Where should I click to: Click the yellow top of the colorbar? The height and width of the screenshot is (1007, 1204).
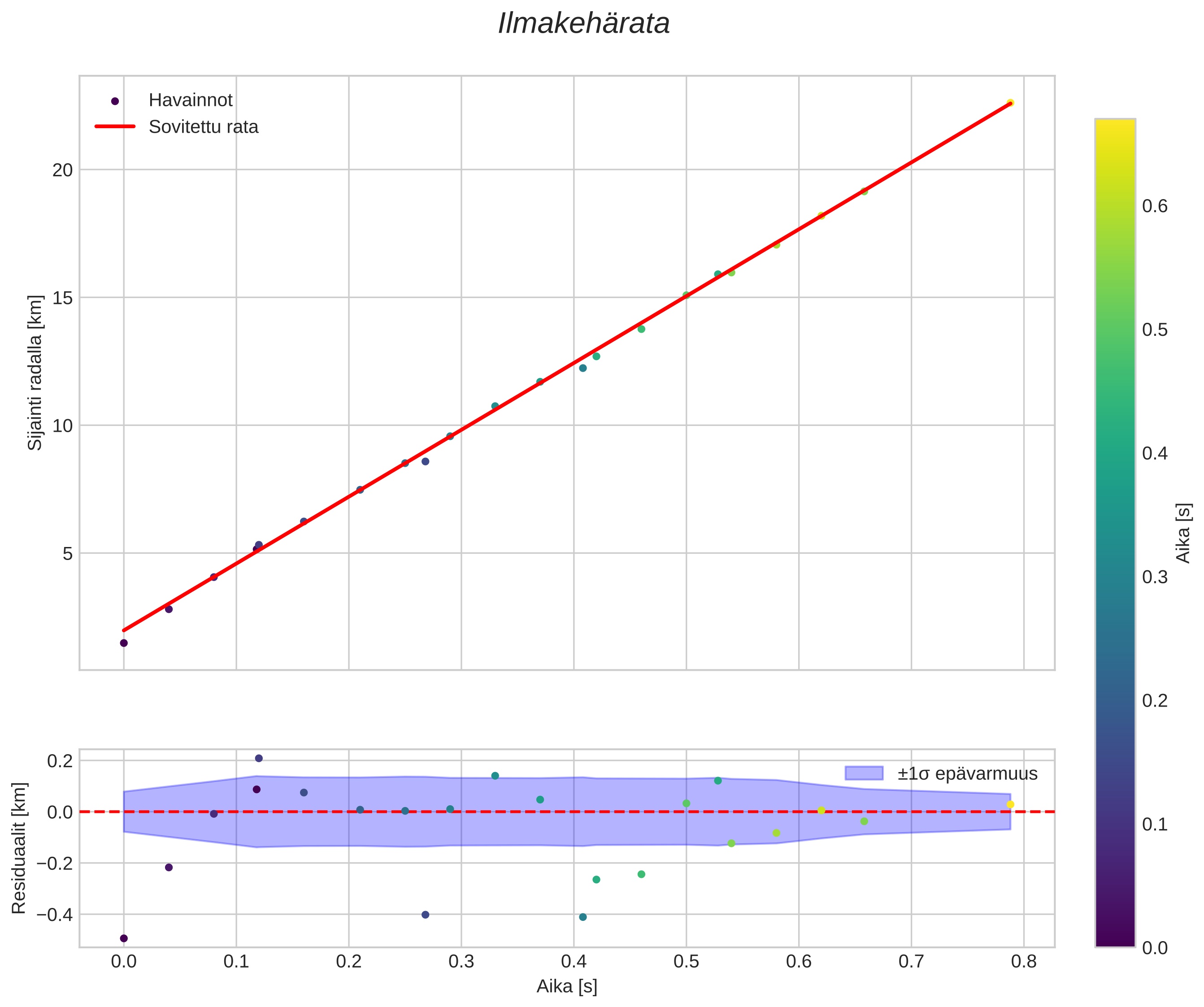1115,129
